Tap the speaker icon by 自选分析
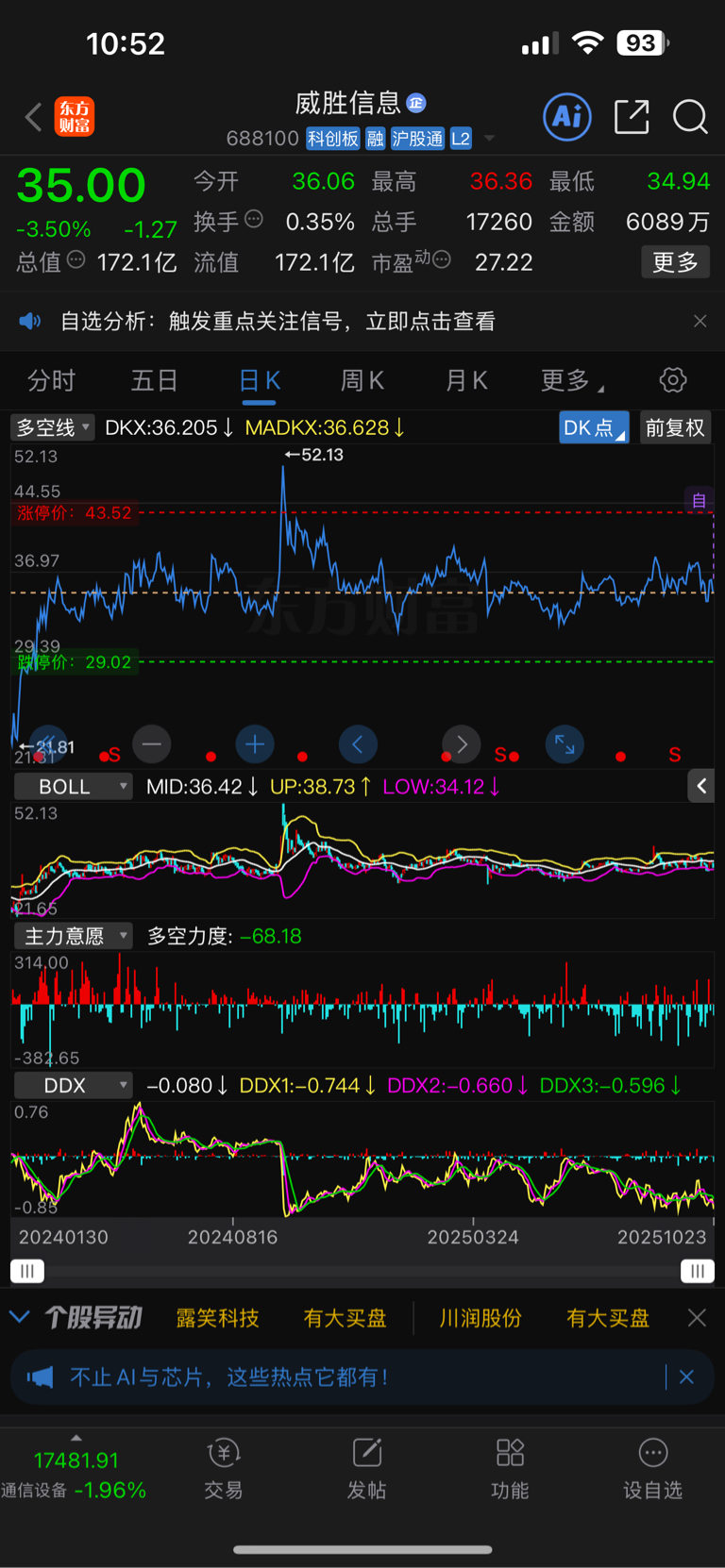 tap(30, 321)
